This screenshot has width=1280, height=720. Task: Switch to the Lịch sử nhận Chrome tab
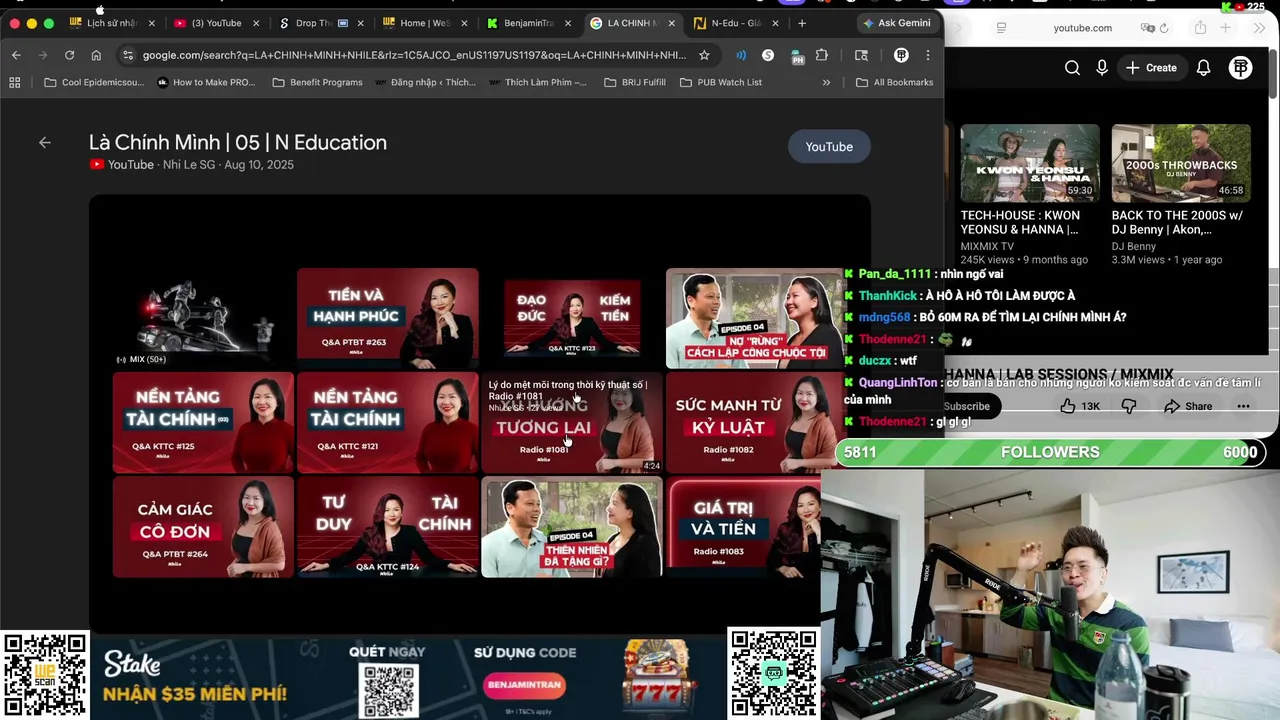(x=110, y=23)
